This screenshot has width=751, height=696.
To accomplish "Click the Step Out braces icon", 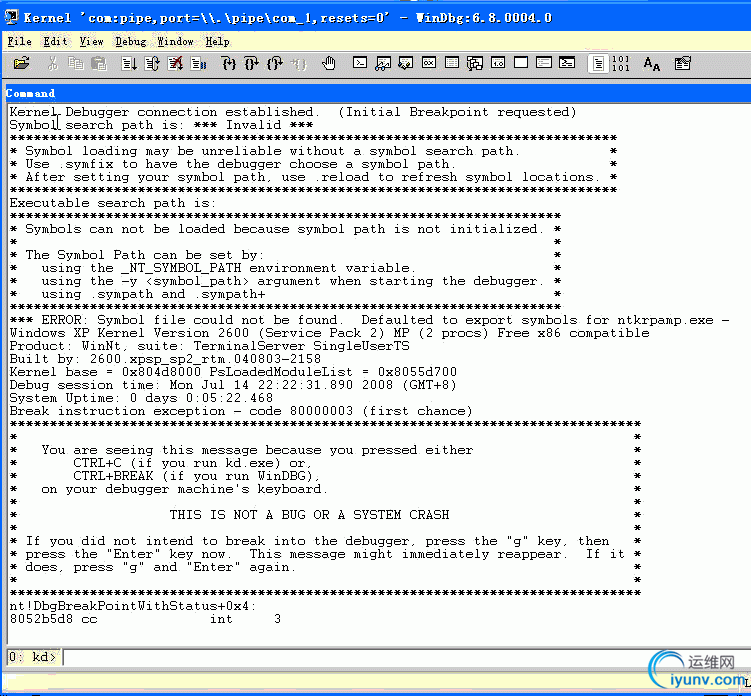I will (x=275, y=63).
